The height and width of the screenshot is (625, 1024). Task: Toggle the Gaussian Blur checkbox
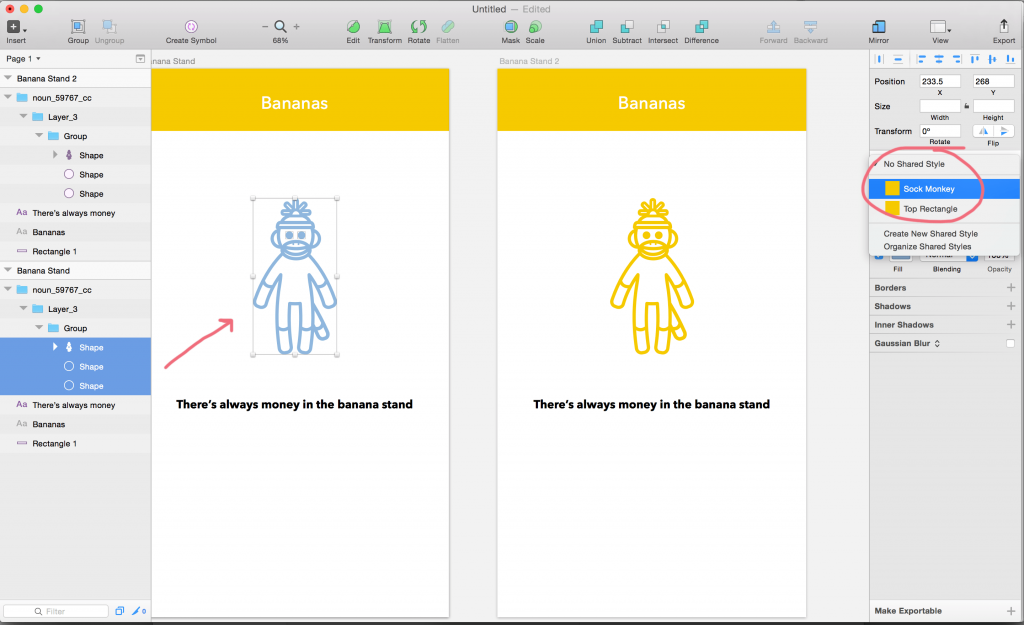coord(1010,344)
